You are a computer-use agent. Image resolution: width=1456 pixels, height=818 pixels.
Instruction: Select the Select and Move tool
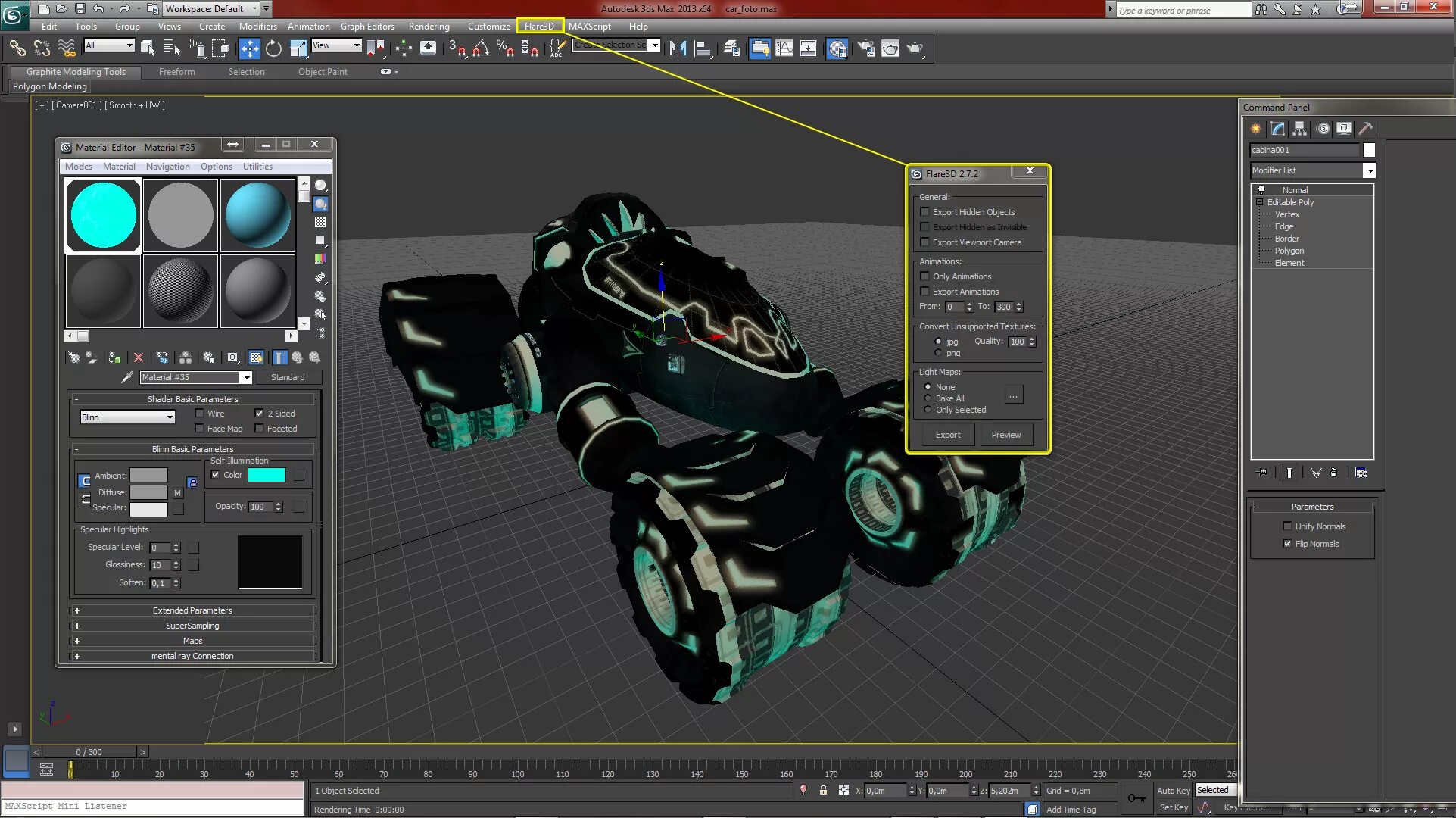[249, 48]
